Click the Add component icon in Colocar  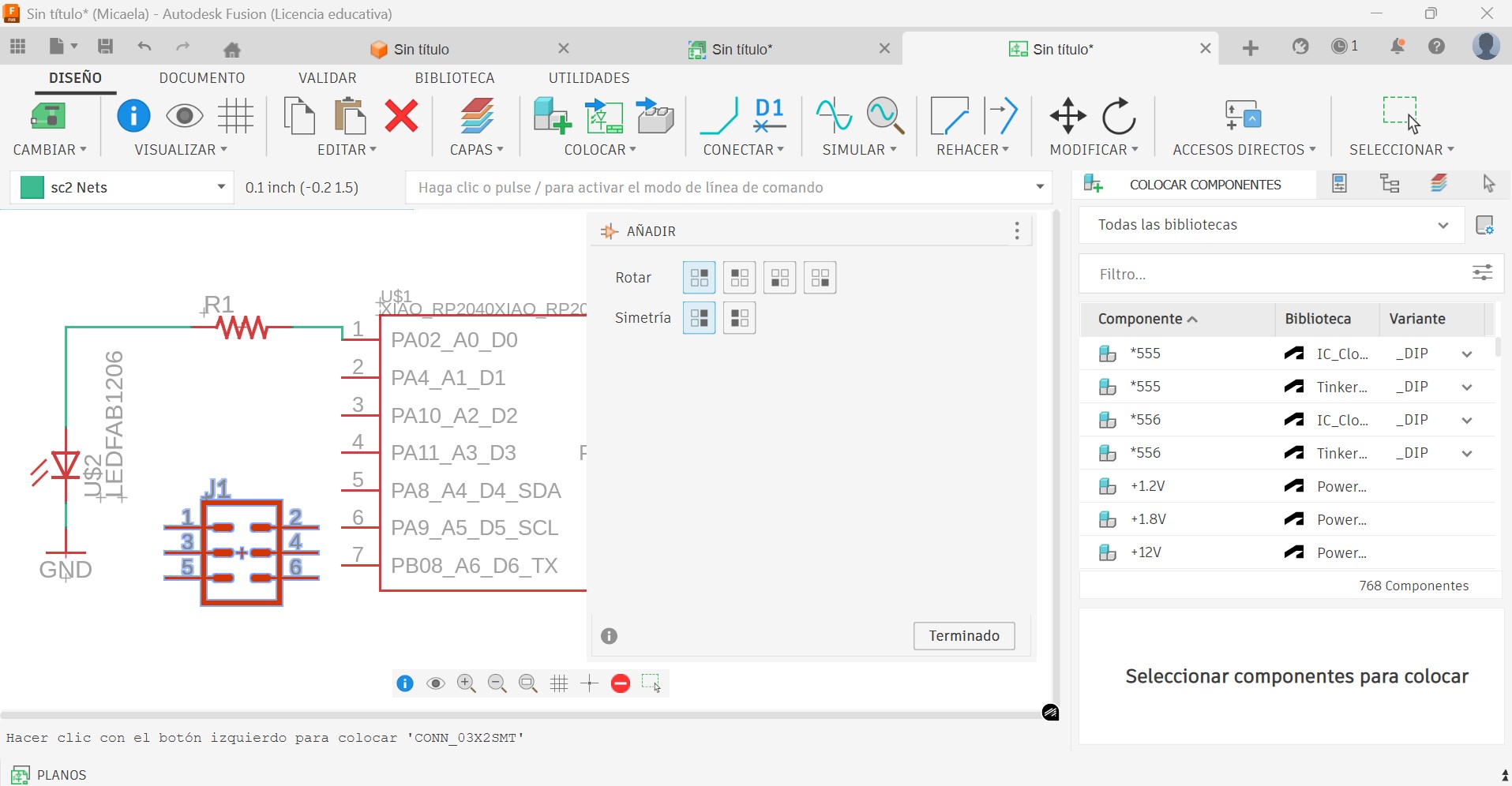pos(552,116)
